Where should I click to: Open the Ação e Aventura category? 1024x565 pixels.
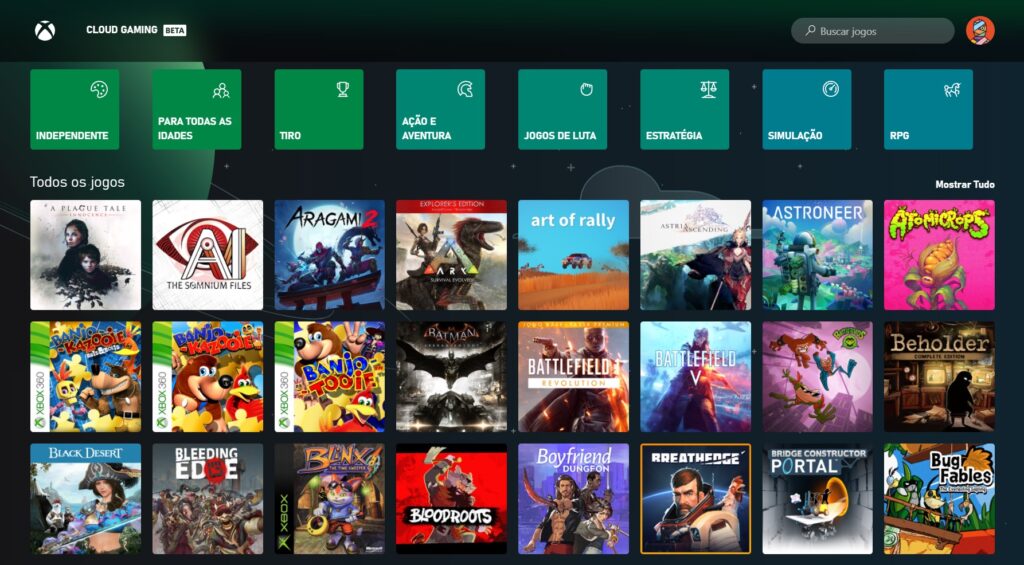(x=440, y=109)
